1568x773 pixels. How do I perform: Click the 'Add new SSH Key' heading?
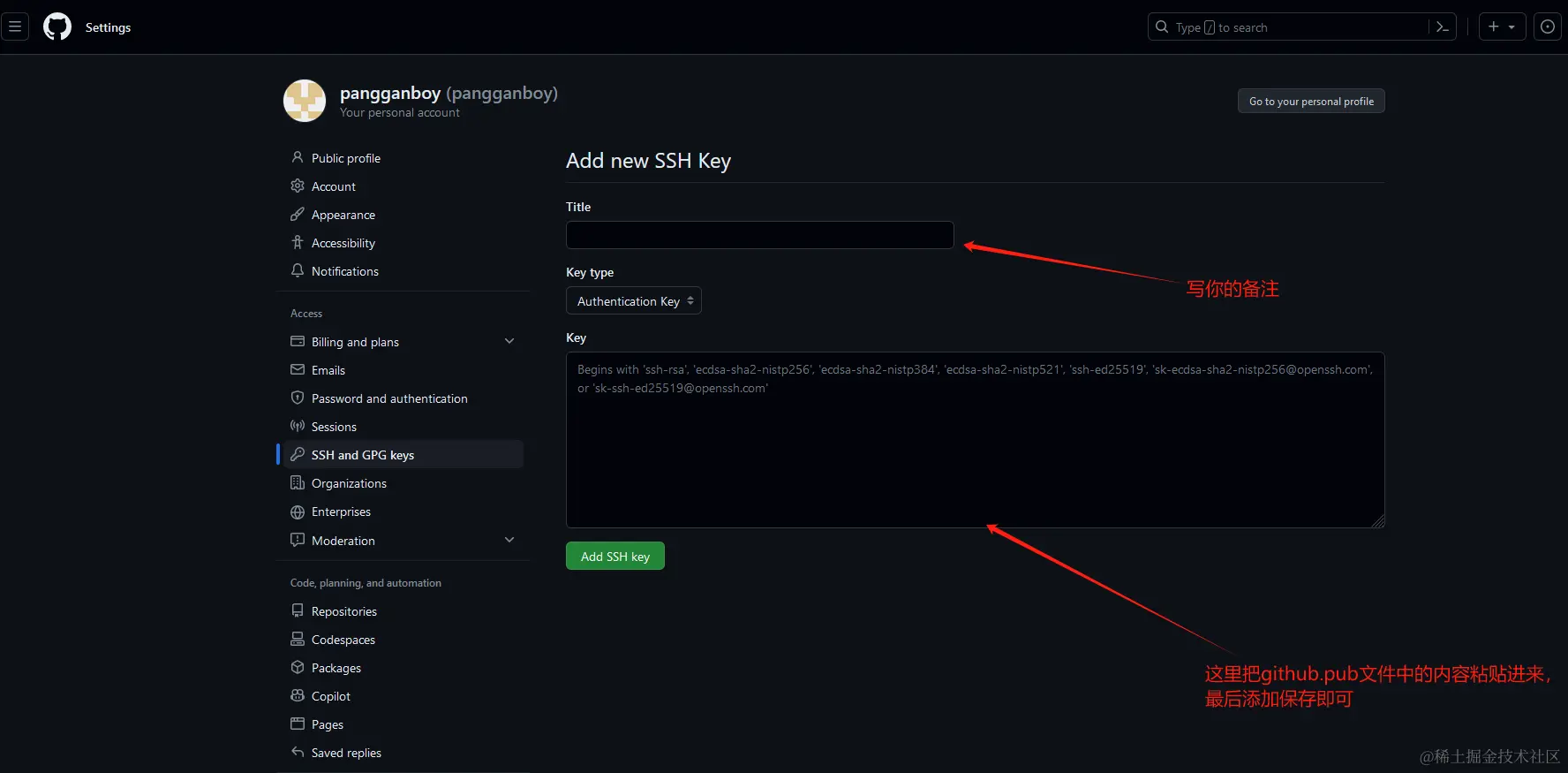click(x=648, y=161)
